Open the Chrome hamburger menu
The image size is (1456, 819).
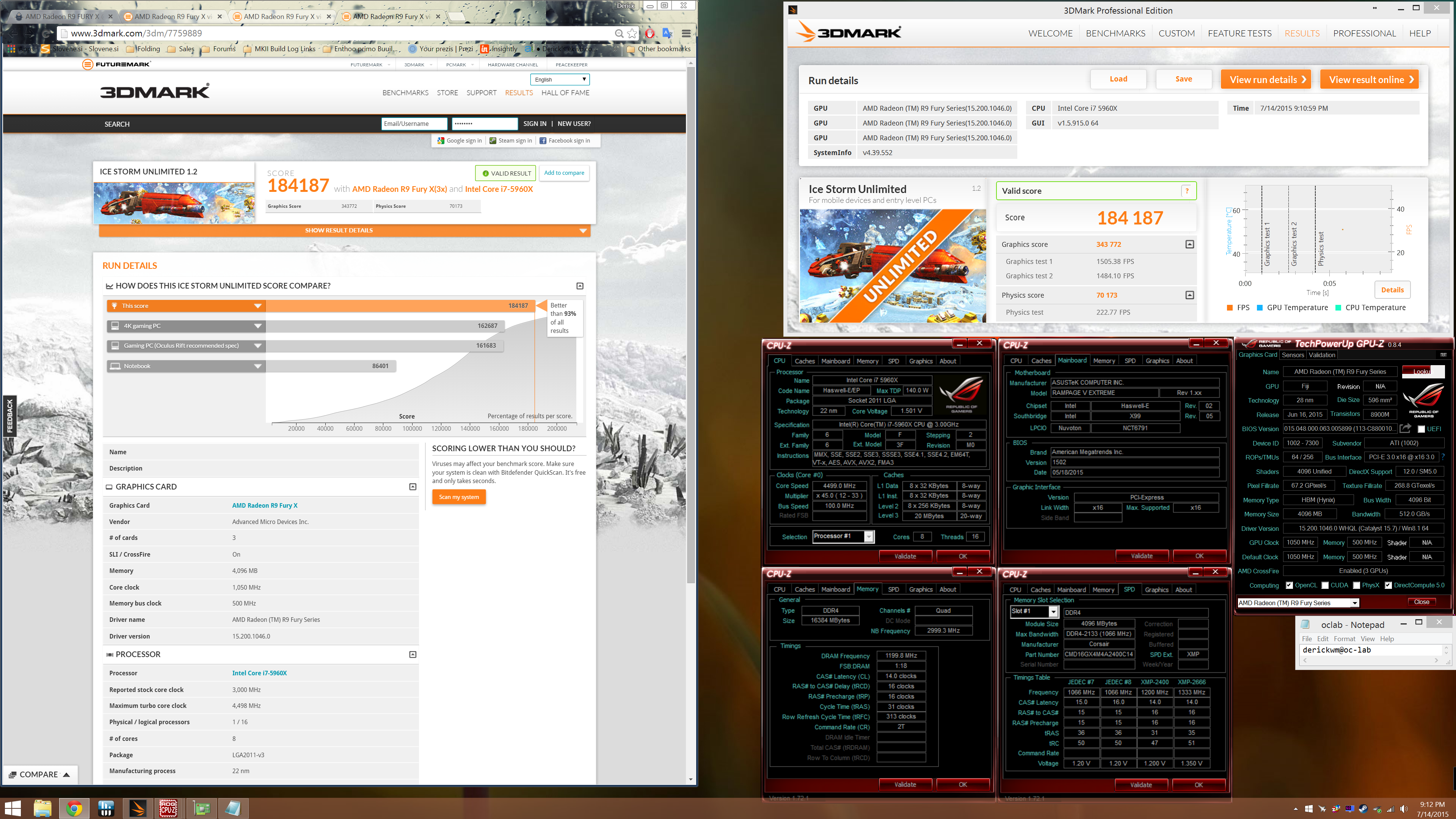(686, 33)
